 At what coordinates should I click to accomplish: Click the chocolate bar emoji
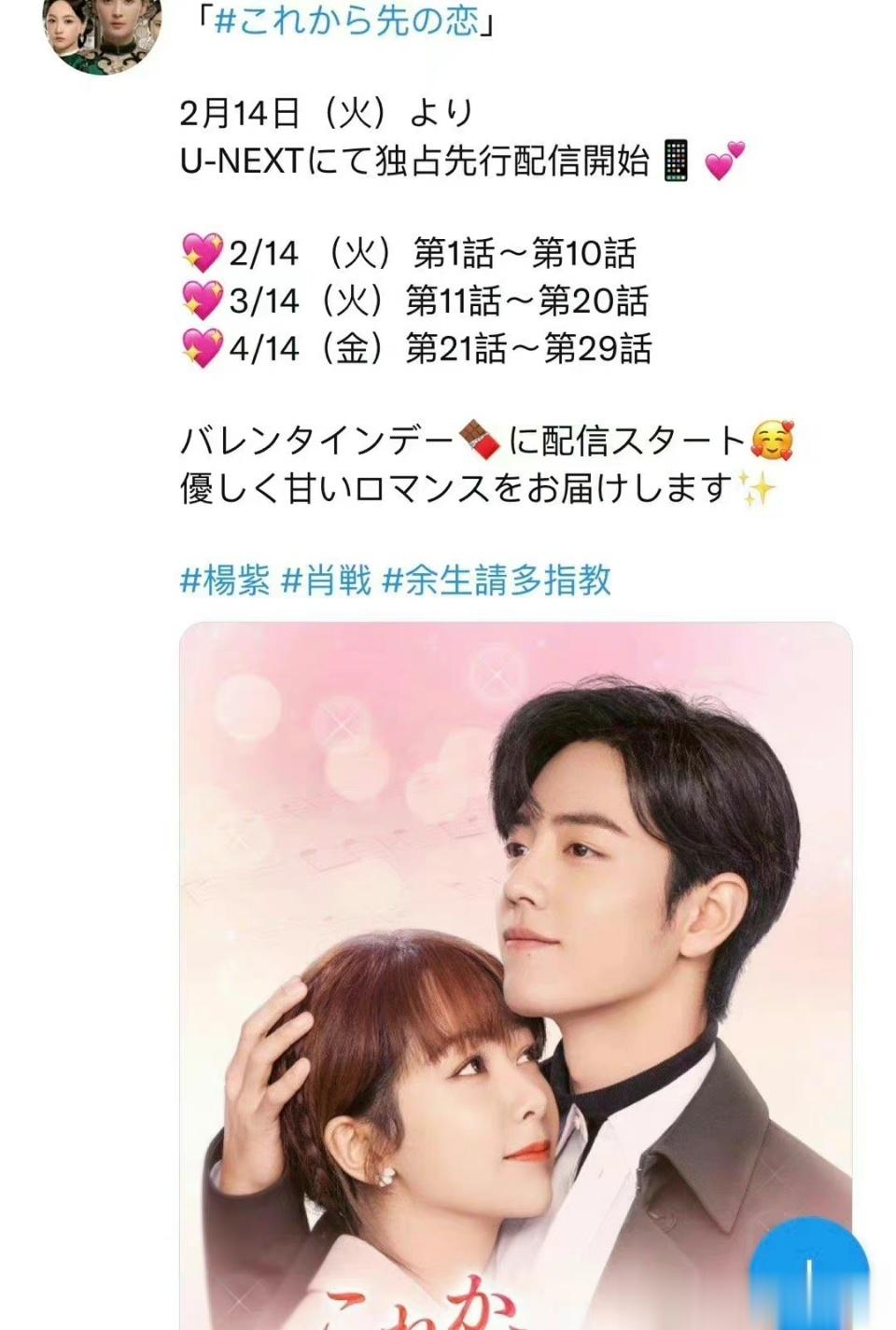482,441
